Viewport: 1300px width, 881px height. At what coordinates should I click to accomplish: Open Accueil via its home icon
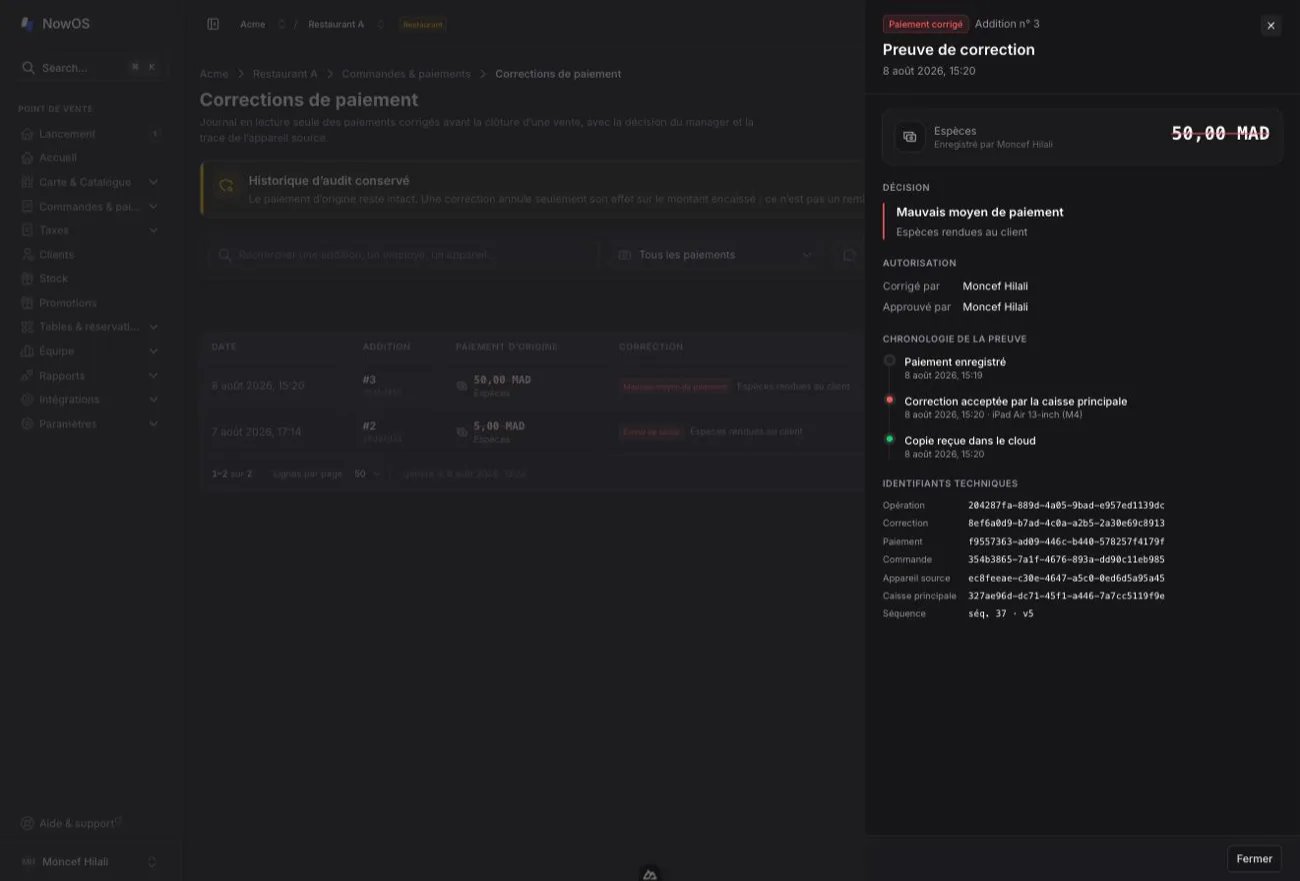tap(28, 158)
